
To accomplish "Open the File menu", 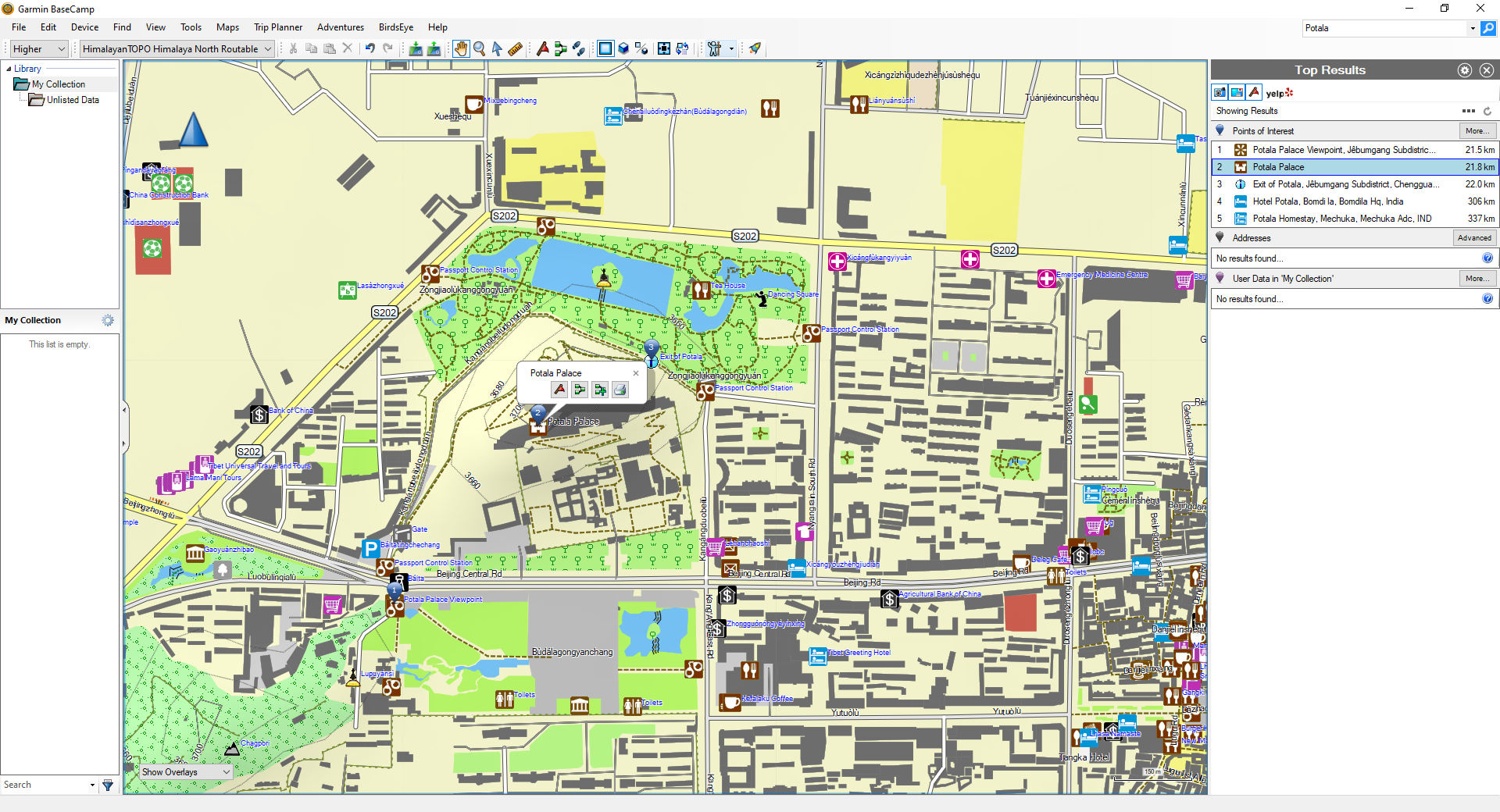I will [x=19, y=27].
